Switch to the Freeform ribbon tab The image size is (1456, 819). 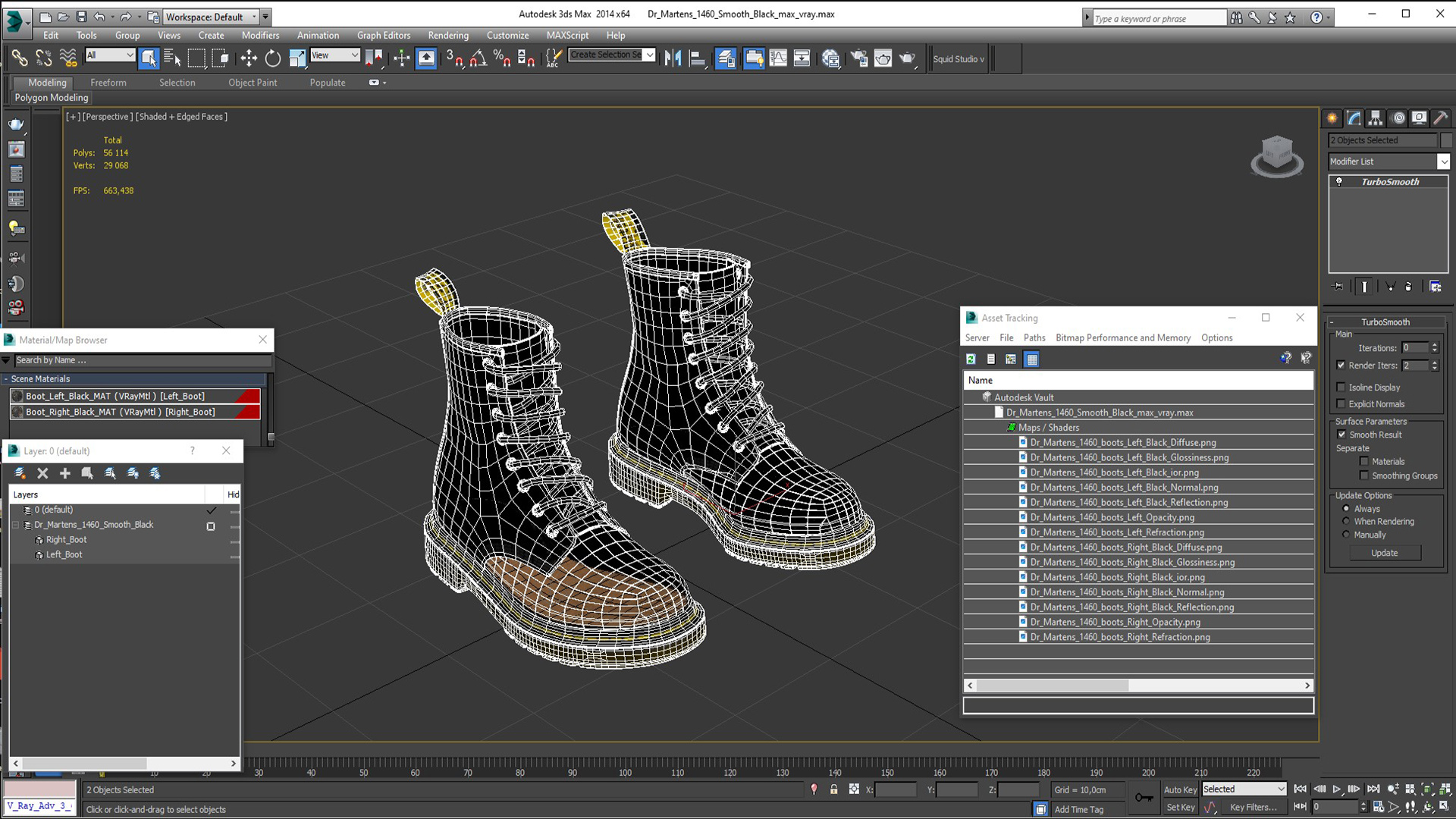pyautogui.click(x=108, y=83)
